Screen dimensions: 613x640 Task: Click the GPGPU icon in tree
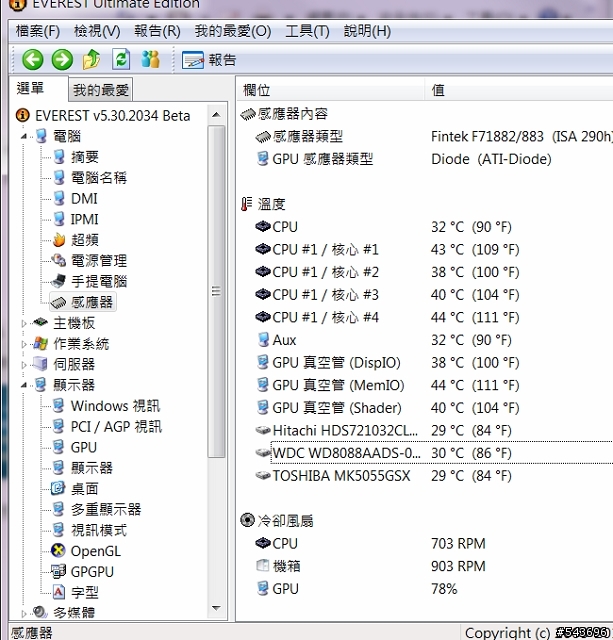click(x=58, y=572)
